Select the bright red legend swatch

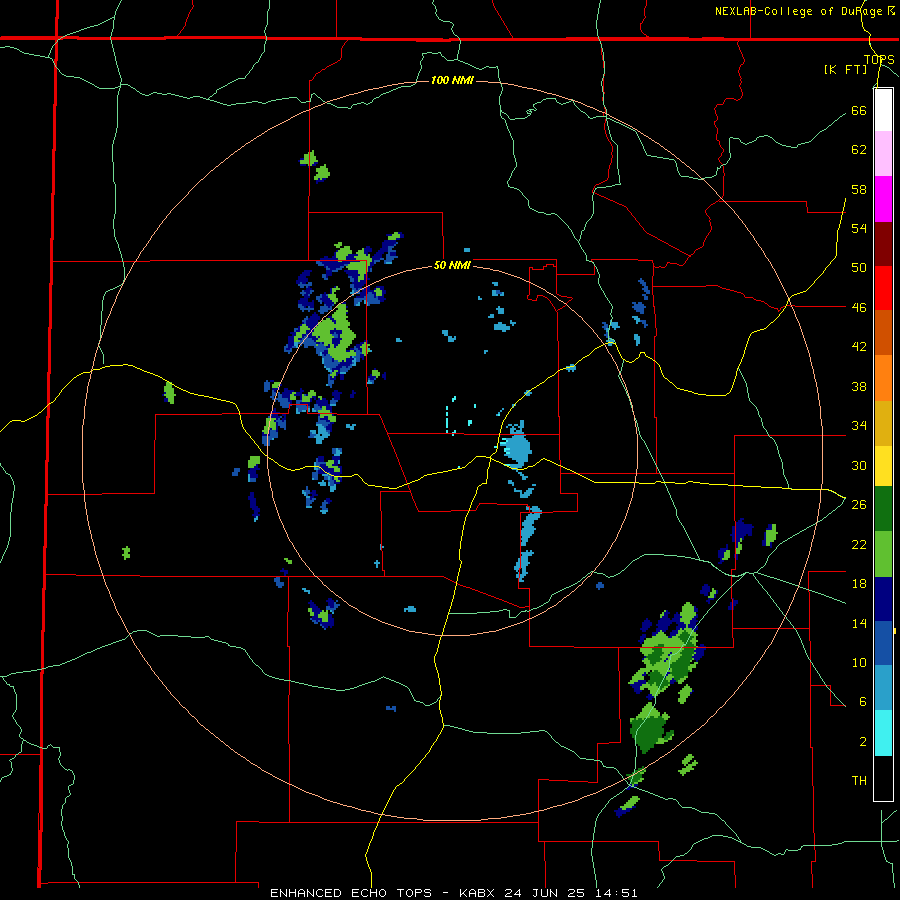(x=883, y=288)
